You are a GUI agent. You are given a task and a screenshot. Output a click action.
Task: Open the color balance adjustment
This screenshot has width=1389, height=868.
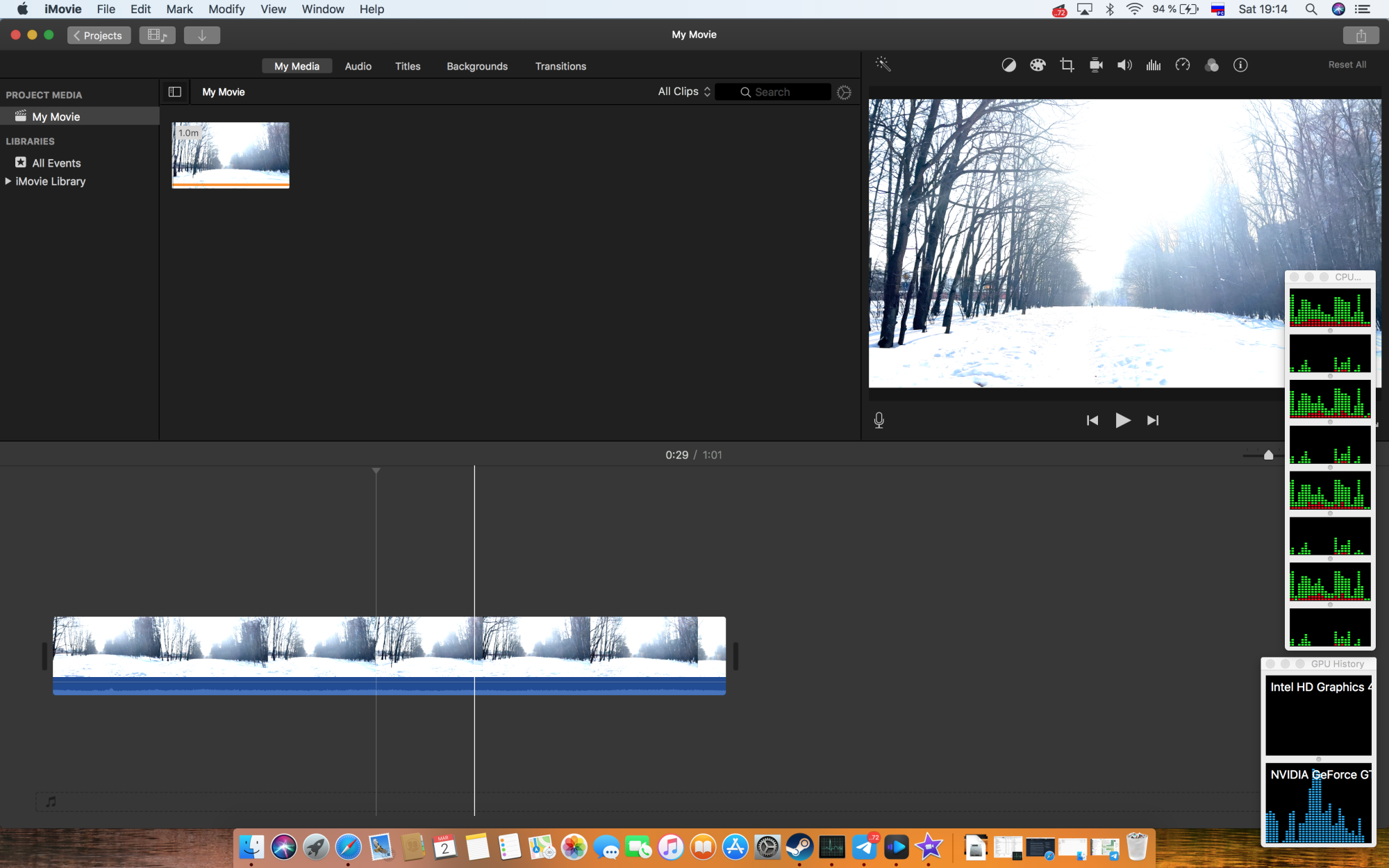click(x=1008, y=65)
